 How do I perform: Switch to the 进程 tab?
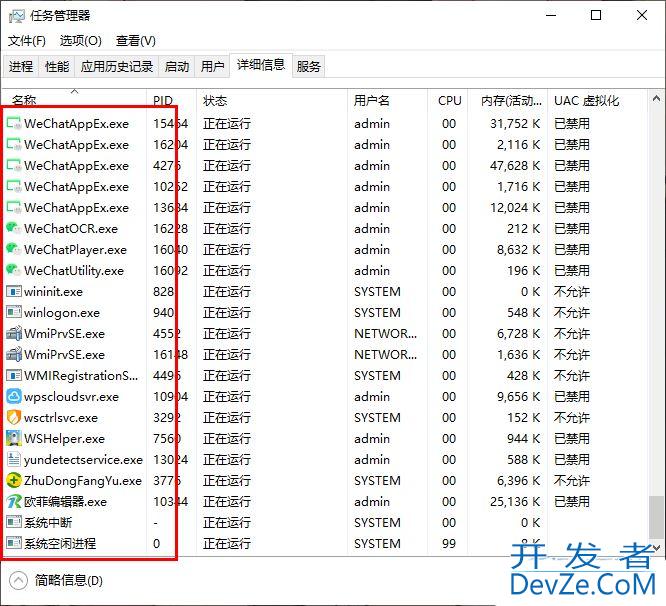tap(21, 67)
